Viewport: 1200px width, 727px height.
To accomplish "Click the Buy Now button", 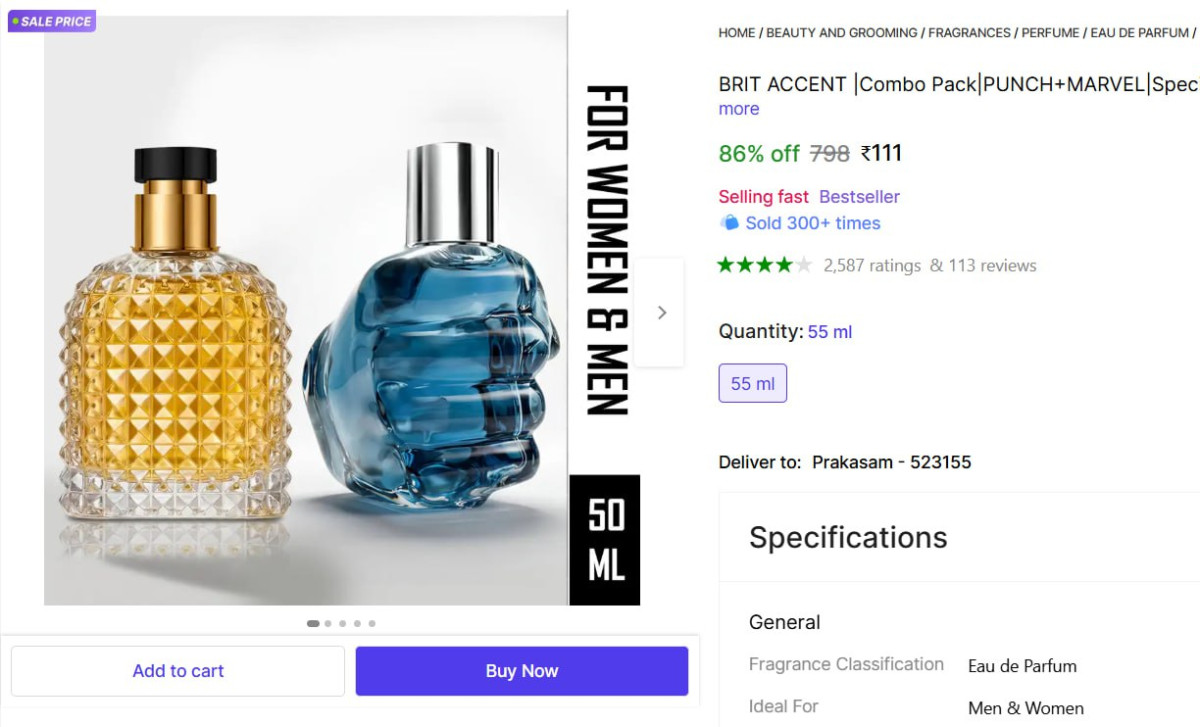I will pyautogui.click(x=522, y=671).
